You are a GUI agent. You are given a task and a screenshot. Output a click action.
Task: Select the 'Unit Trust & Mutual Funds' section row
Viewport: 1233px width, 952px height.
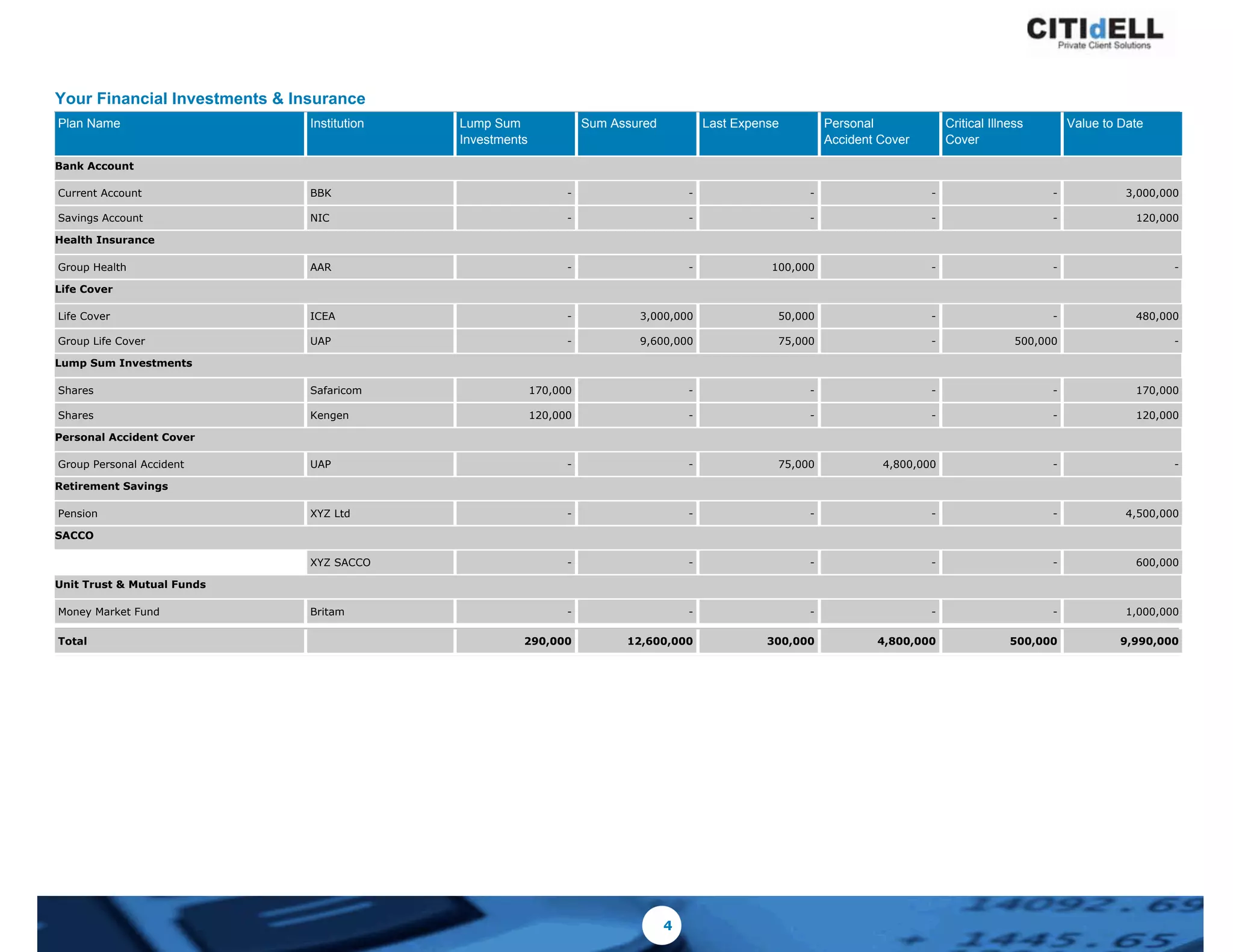[x=618, y=587]
